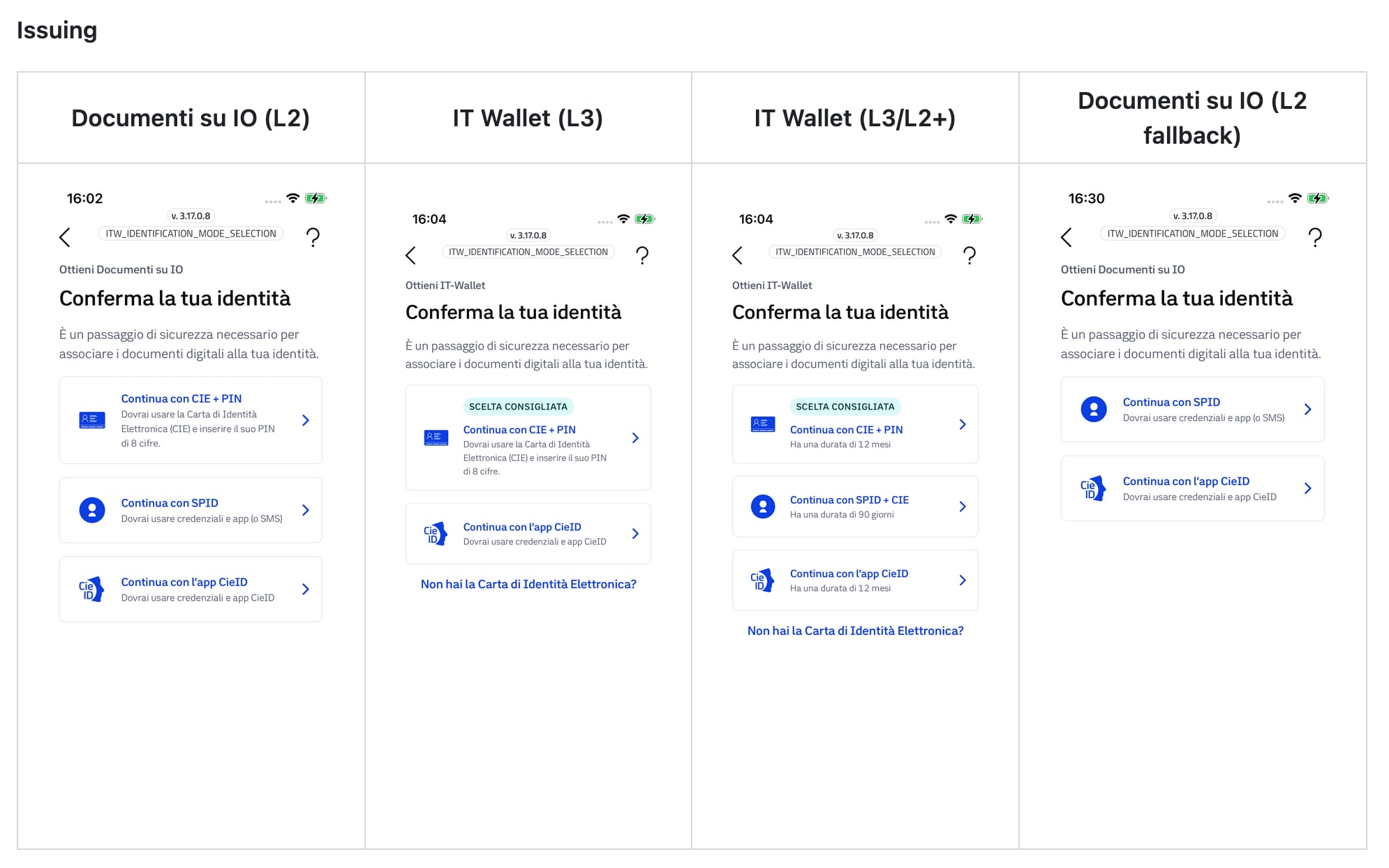
Task: Click CieID logo icon in L2 fallback screen
Action: [x=1092, y=488]
